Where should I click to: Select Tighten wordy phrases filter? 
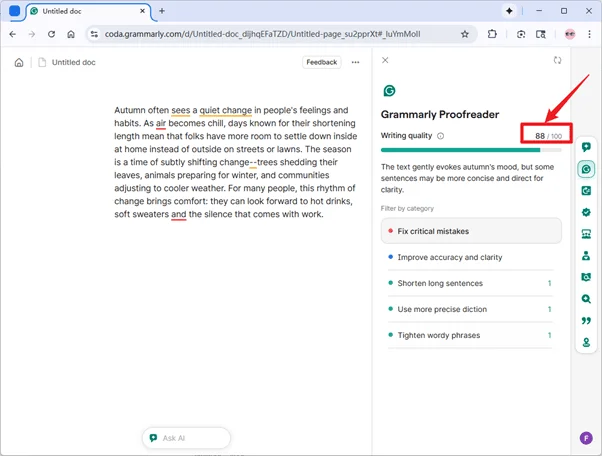coord(471,335)
